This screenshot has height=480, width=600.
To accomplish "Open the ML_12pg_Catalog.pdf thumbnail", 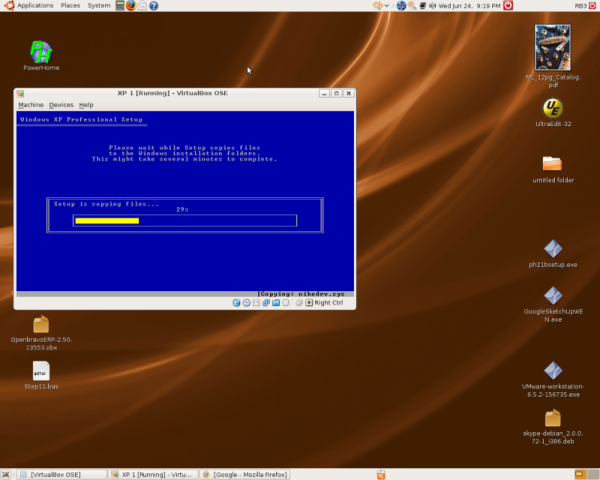I will click(x=553, y=47).
